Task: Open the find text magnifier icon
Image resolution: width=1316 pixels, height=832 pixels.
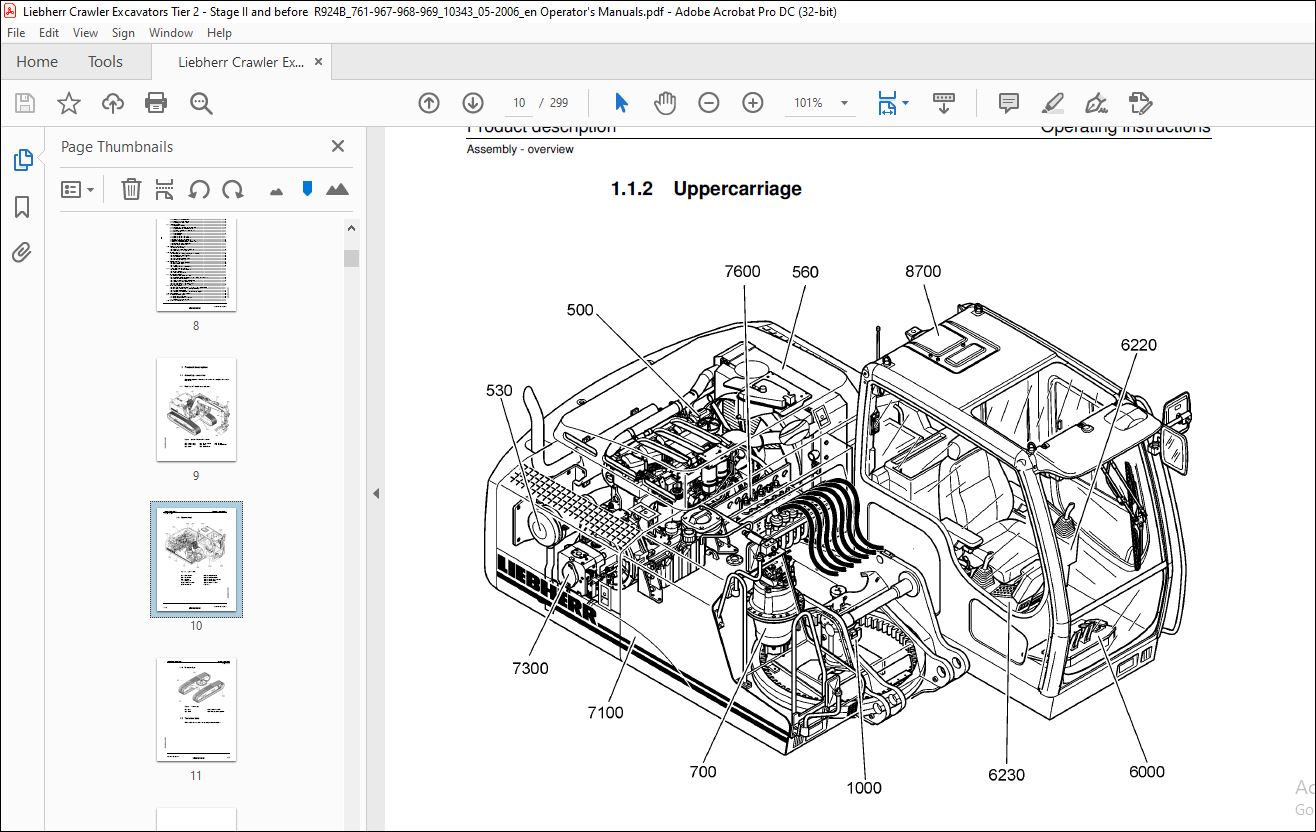Action: [201, 103]
